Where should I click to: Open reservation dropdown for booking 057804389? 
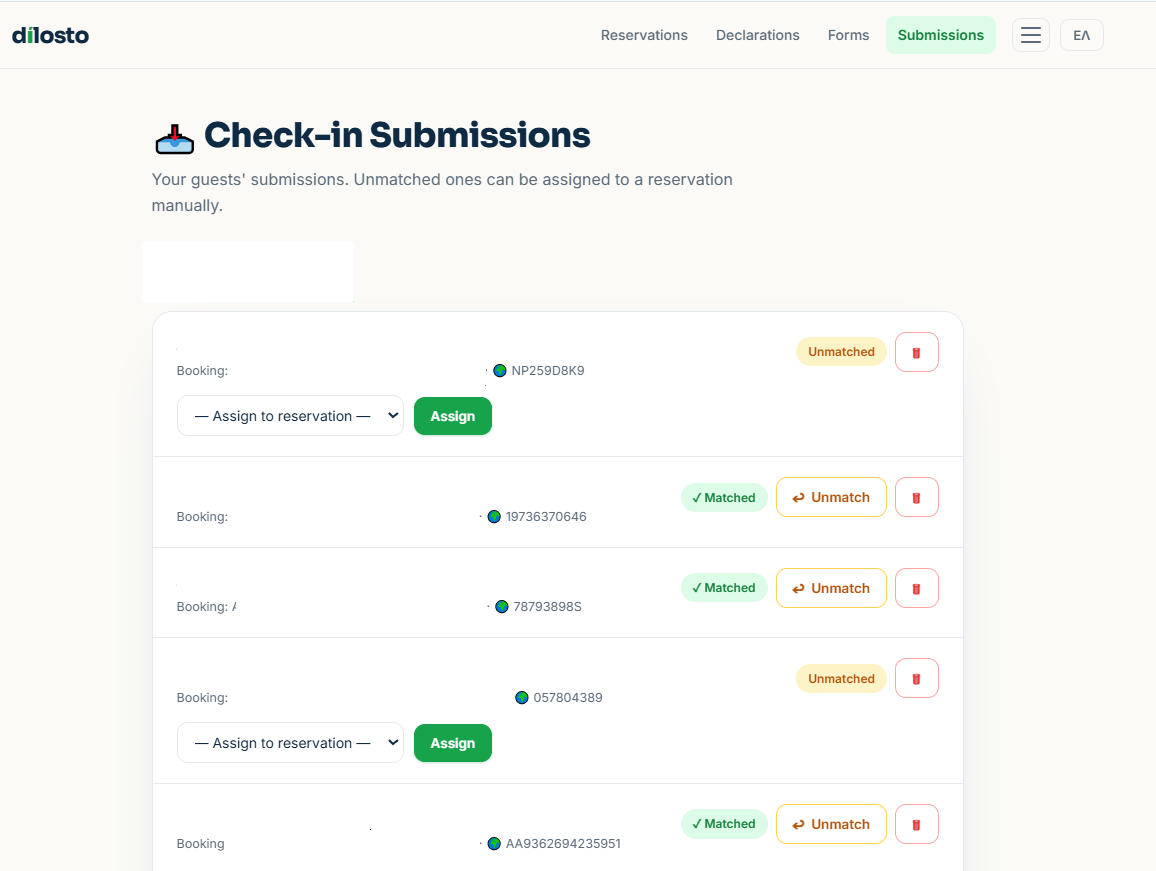290,743
